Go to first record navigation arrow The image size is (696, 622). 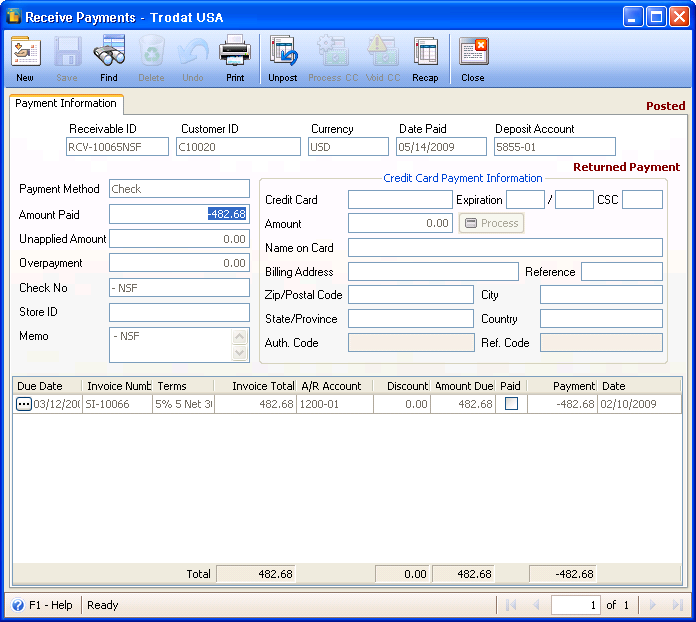click(511, 605)
